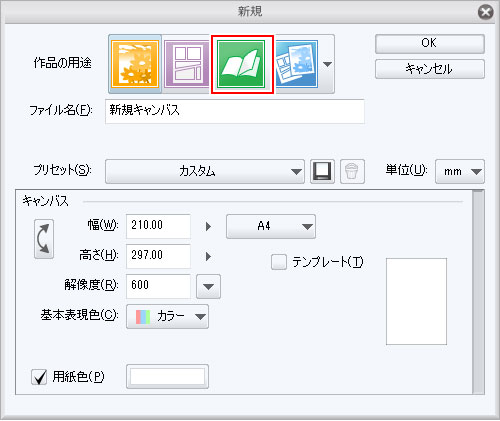Viewport: 500px width, 421px height.
Task: Close the 新規 dialog window
Action: pyautogui.click(x=485, y=12)
